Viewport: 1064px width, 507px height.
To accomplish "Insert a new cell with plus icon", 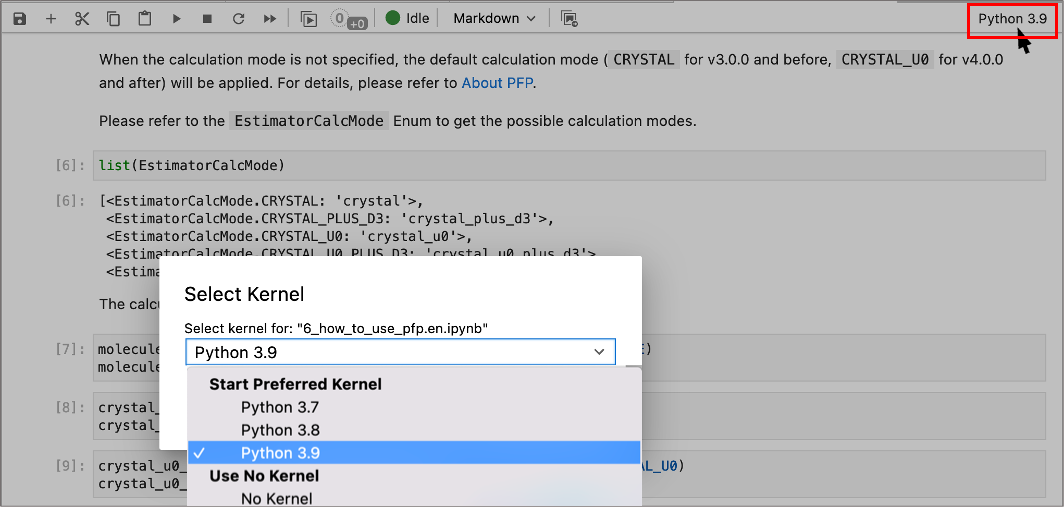I will click(51, 18).
